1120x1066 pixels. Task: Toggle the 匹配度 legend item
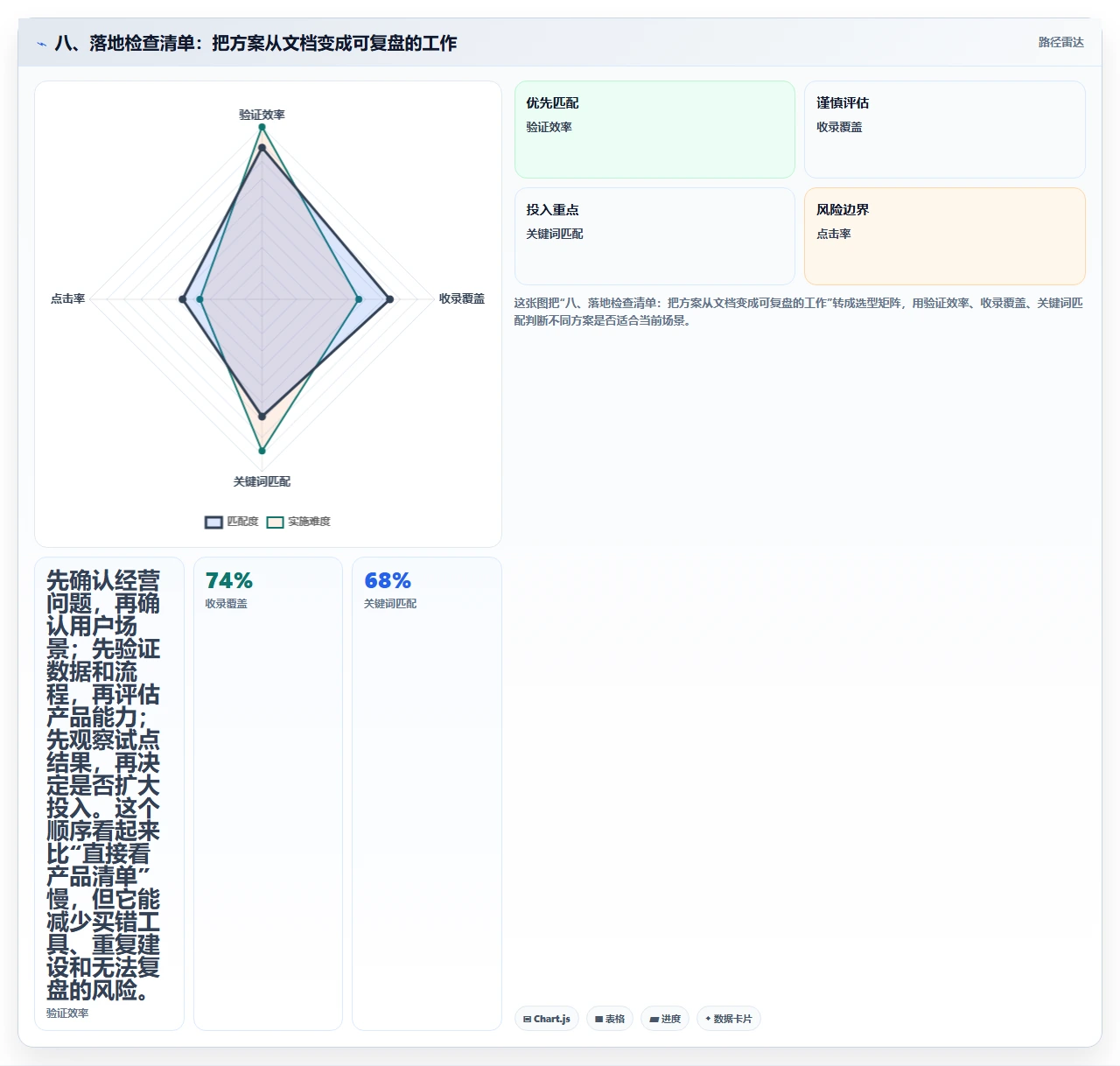[232, 522]
